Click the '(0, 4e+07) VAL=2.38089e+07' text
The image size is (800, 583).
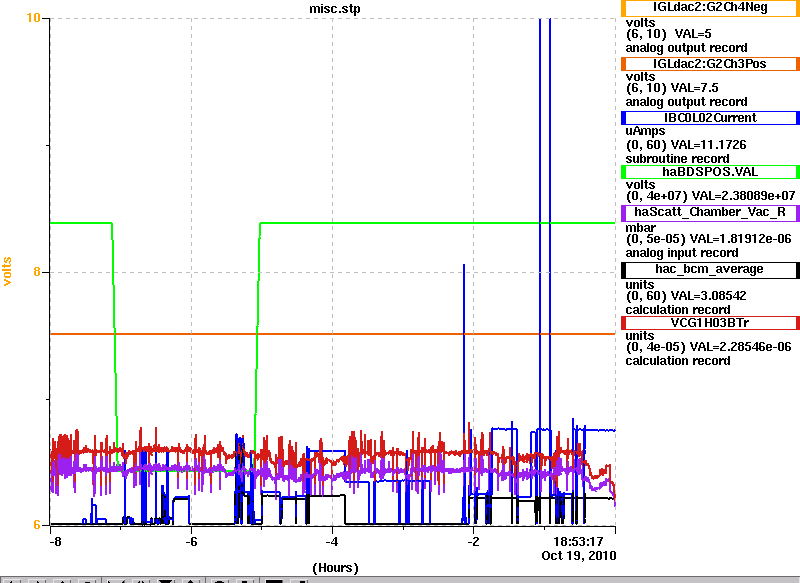(x=710, y=196)
